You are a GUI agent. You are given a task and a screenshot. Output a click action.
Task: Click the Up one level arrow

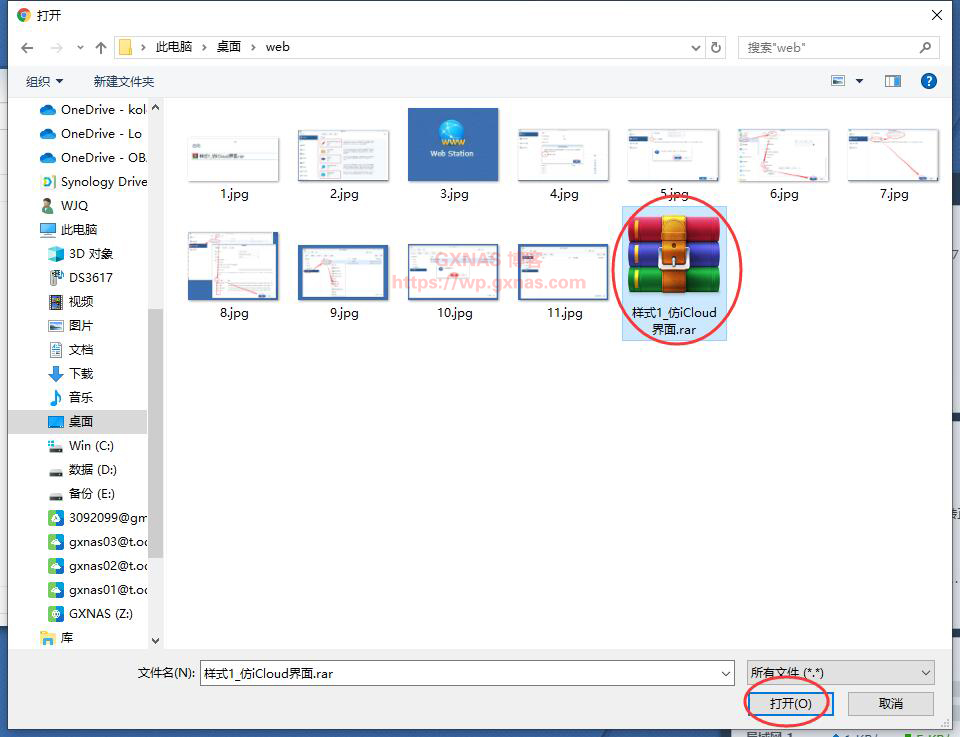[x=101, y=47]
